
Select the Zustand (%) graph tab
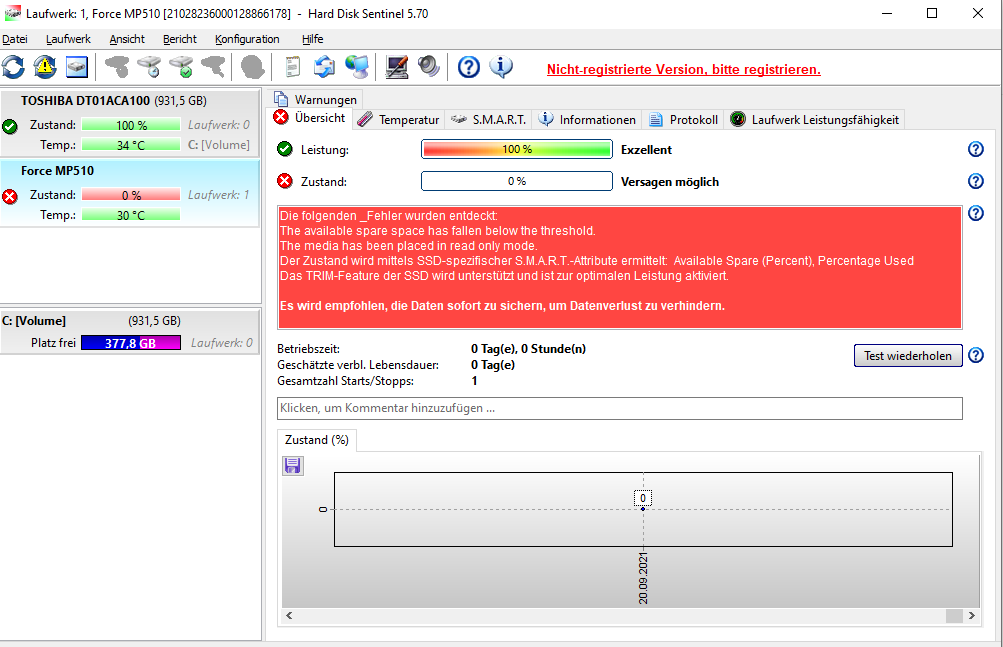pos(317,440)
